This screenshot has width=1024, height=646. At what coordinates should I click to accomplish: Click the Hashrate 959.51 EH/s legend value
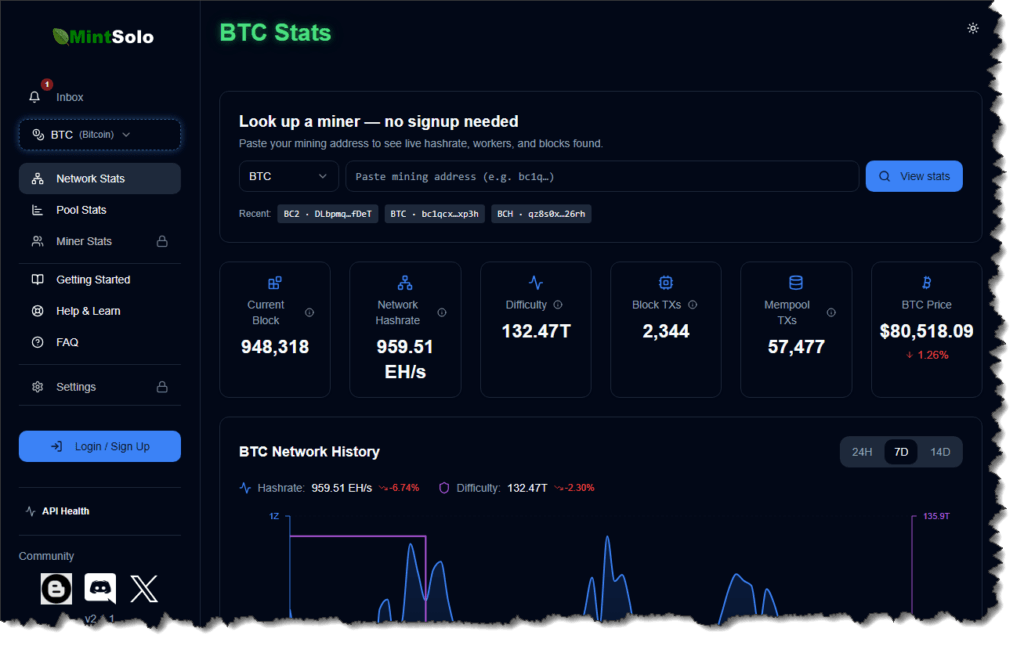(x=342, y=488)
